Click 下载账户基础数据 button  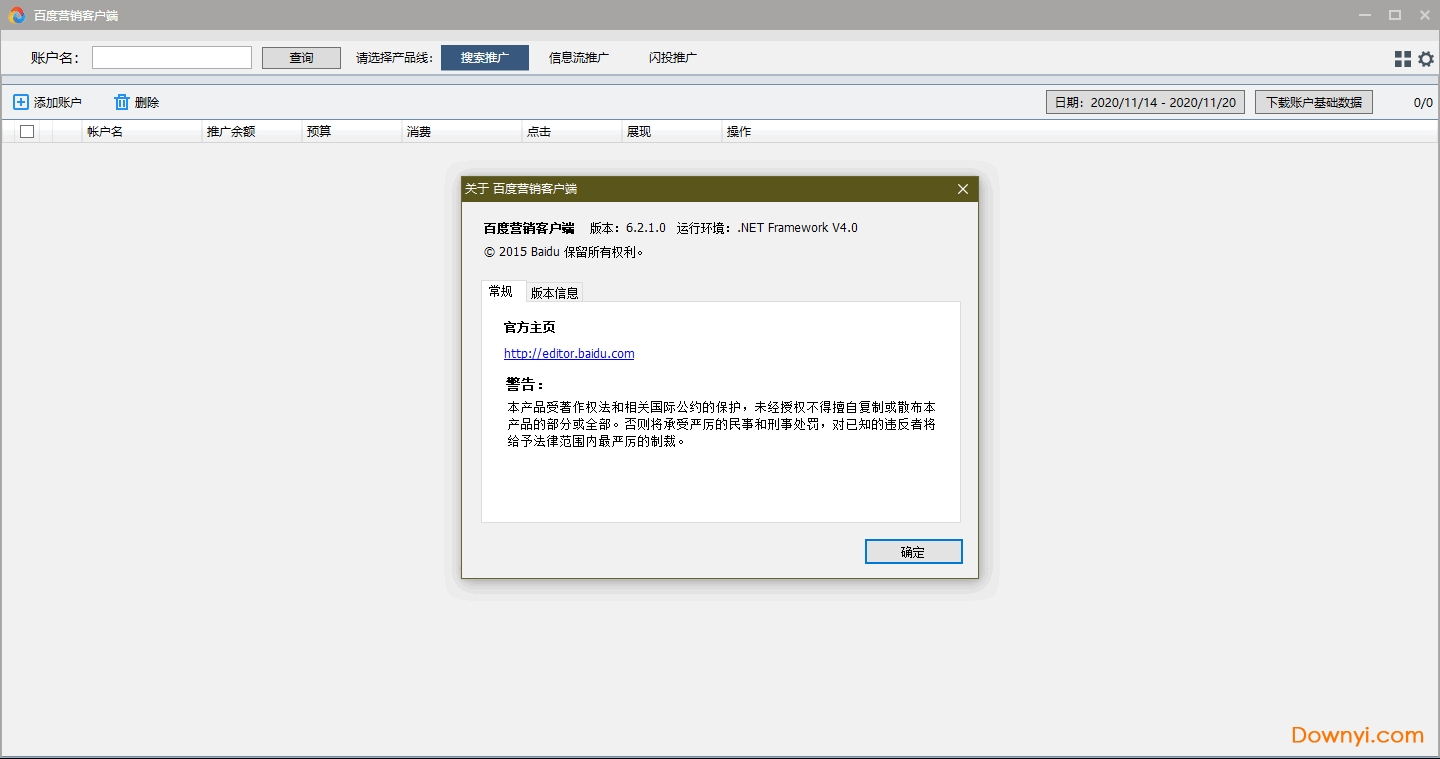1313,102
